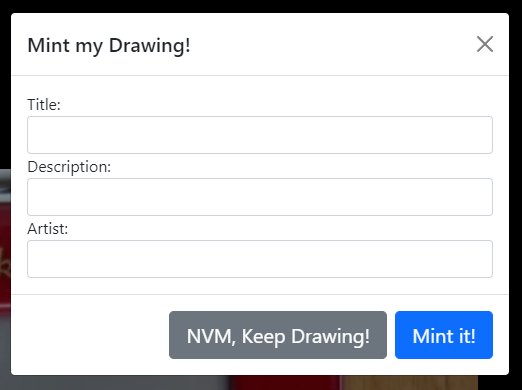Click the Title: field label
This screenshot has width=522, height=390.
tap(44, 105)
